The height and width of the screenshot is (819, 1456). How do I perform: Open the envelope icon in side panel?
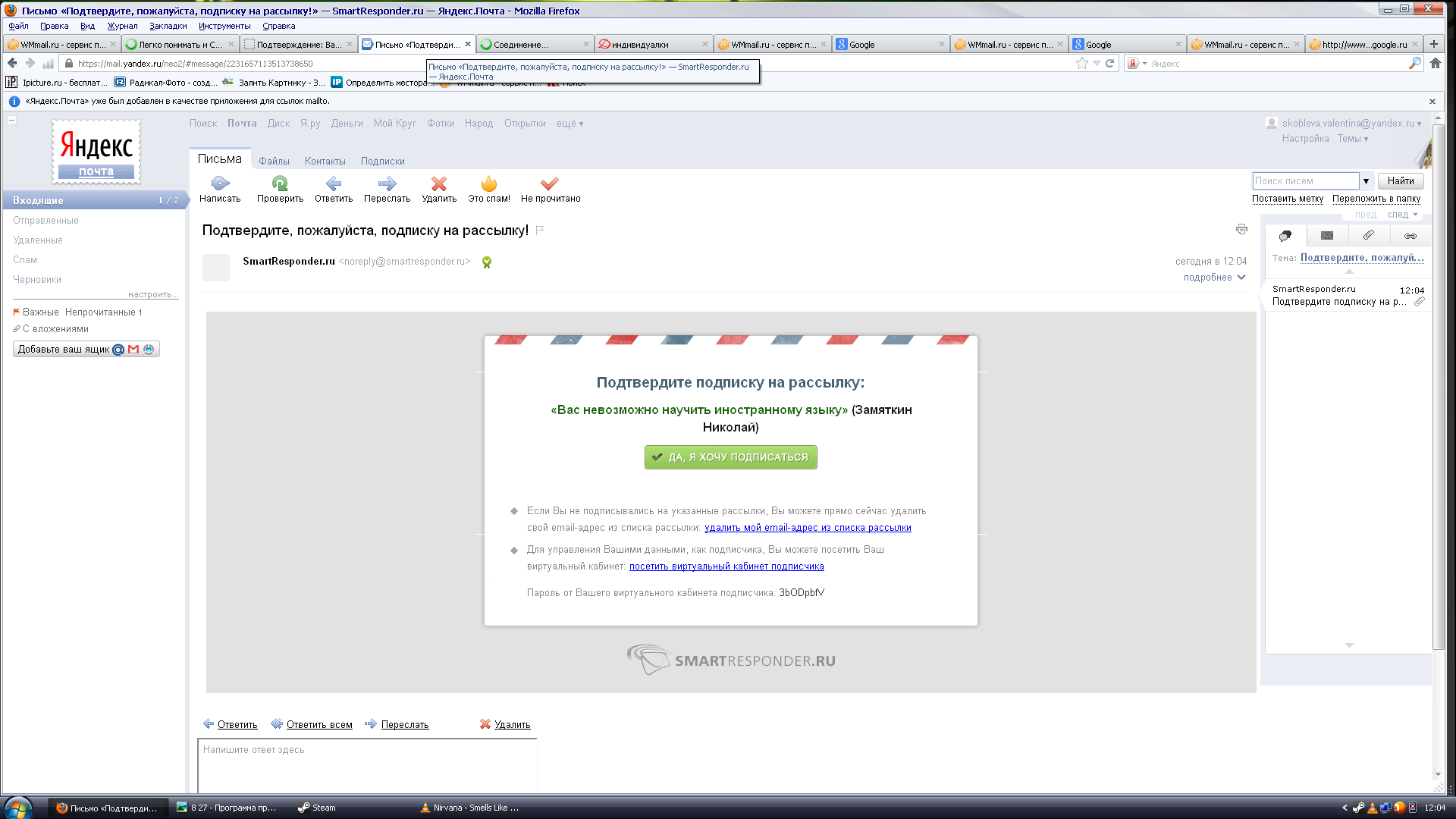point(1327,236)
